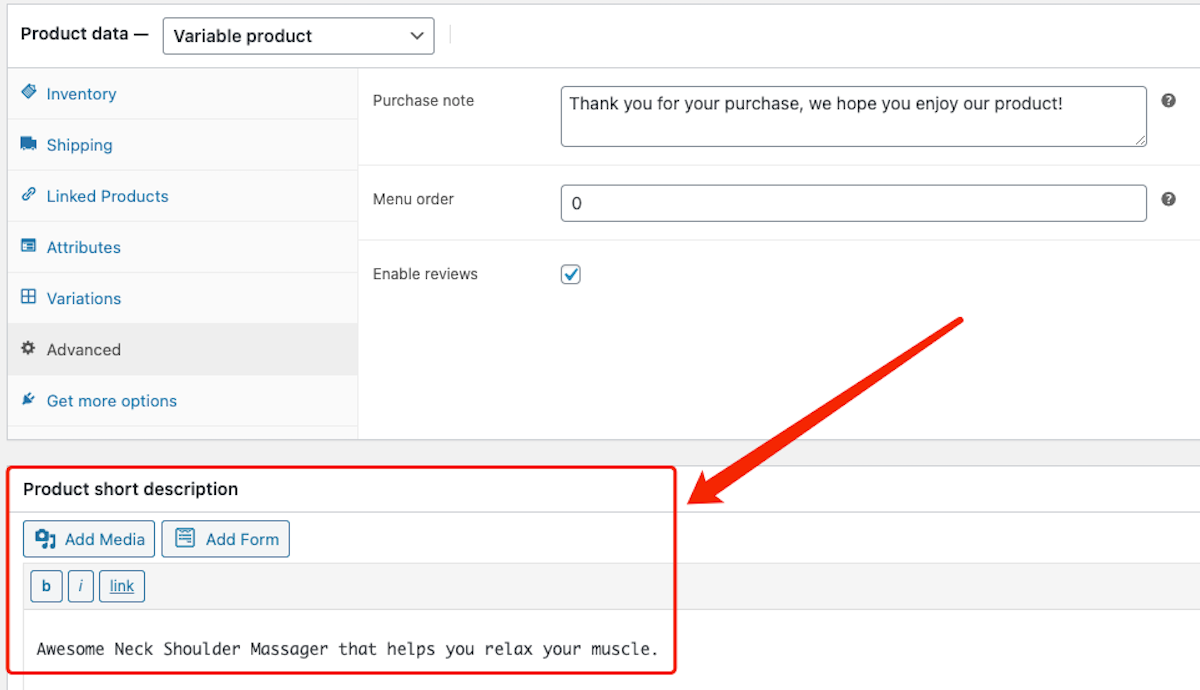This screenshot has width=1200, height=690.
Task: Open the Inventory tab
Action: (182, 94)
